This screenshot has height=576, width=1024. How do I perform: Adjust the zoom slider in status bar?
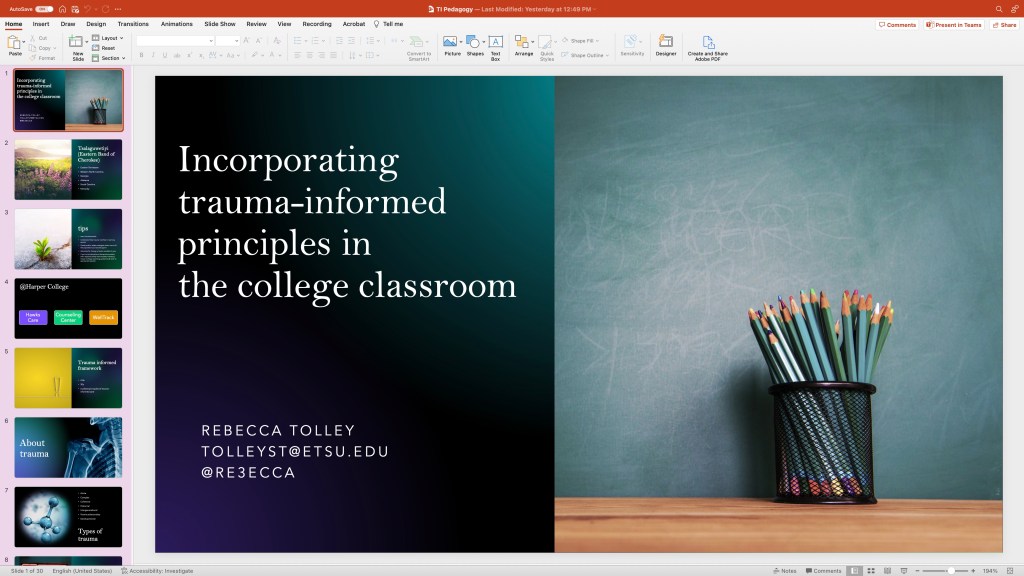[949, 571]
